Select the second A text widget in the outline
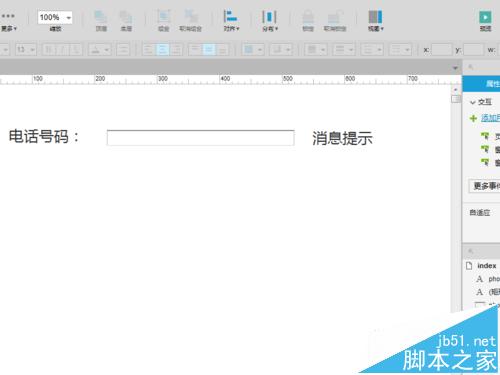Image resolution: width=500 pixels, height=375 pixels. coord(488,292)
